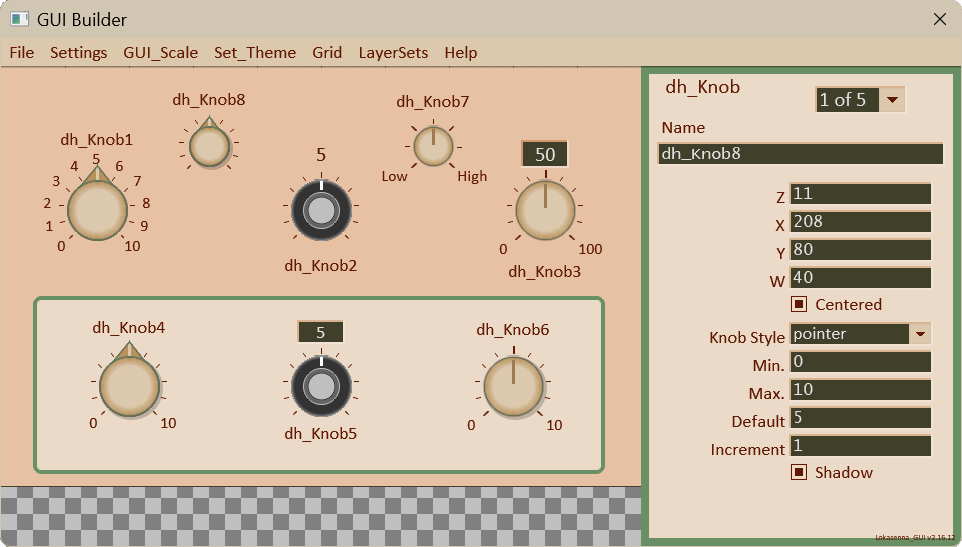Click the dh_Knob4 pointer knob
The image size is (962, 547).
(x=129, y=386)
